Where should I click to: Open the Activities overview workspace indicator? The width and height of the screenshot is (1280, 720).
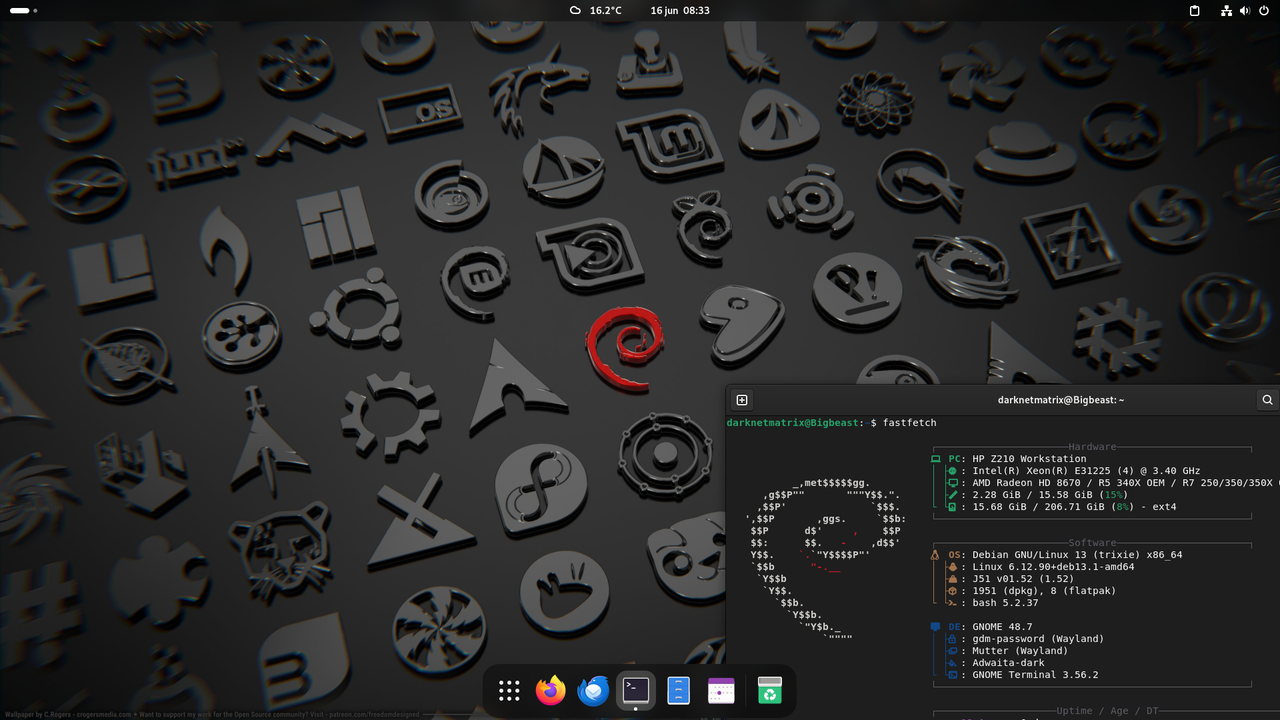click(x=24, y=10)
